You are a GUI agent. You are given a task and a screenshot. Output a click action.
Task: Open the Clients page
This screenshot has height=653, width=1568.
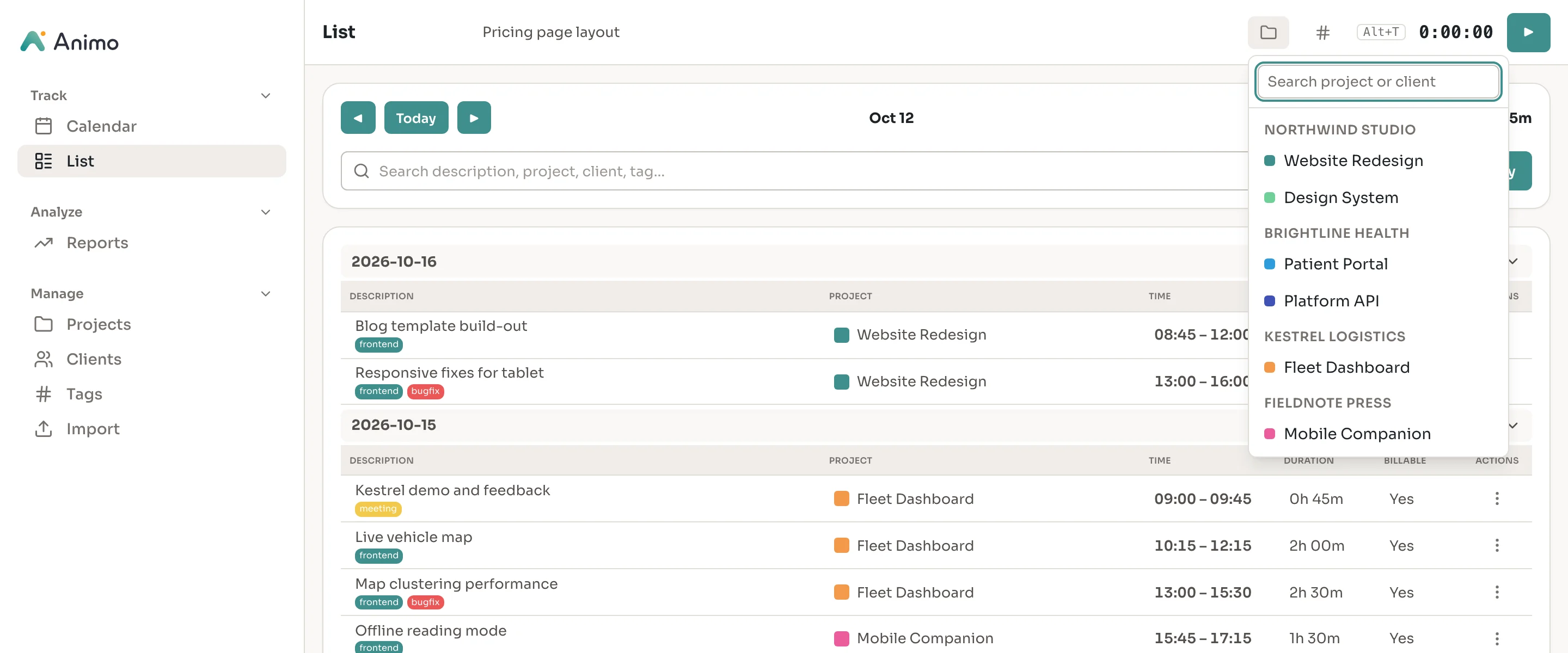click(151, 359)
